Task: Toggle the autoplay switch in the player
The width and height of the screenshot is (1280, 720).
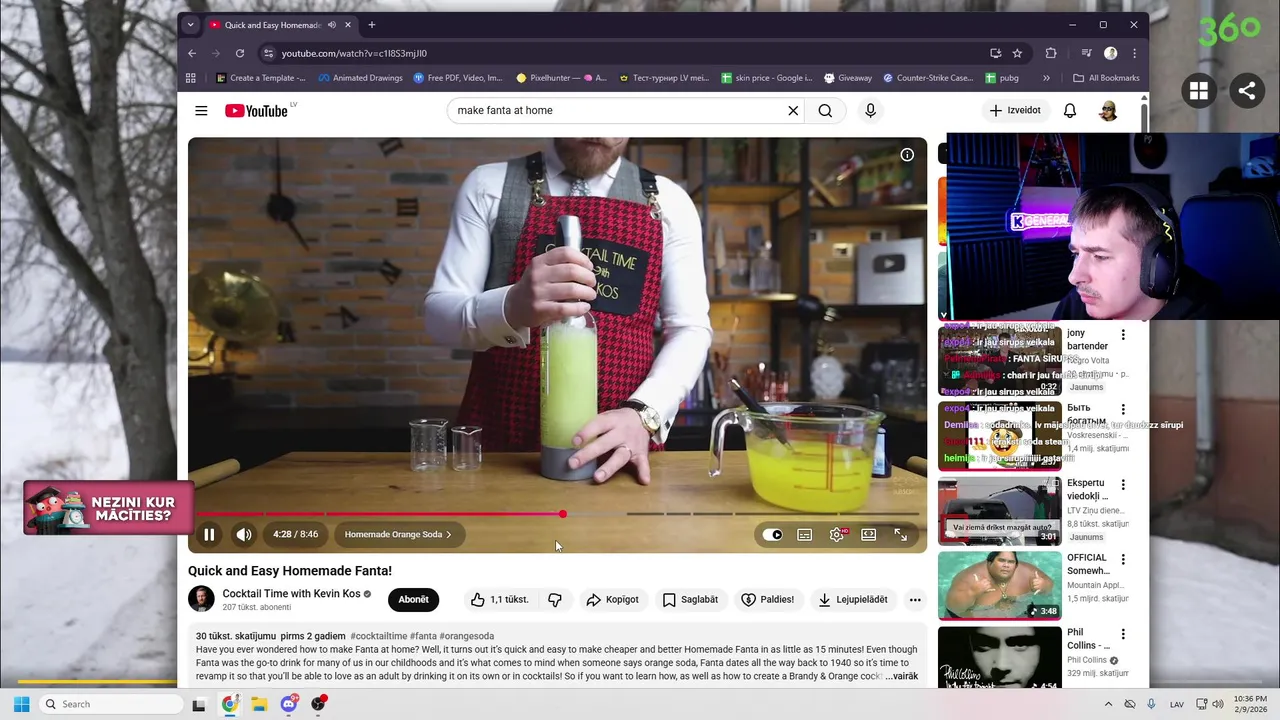Action: tap(772, 535)
